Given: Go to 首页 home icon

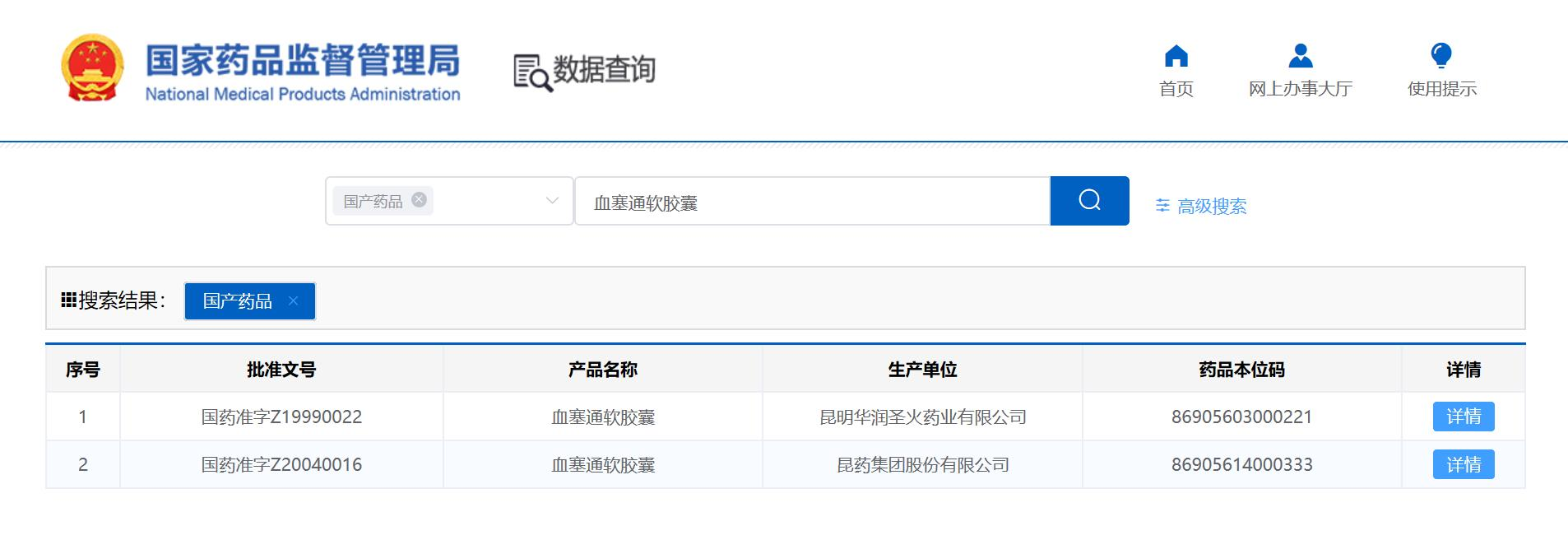Looking at the screenshot, I should 1176,55.
